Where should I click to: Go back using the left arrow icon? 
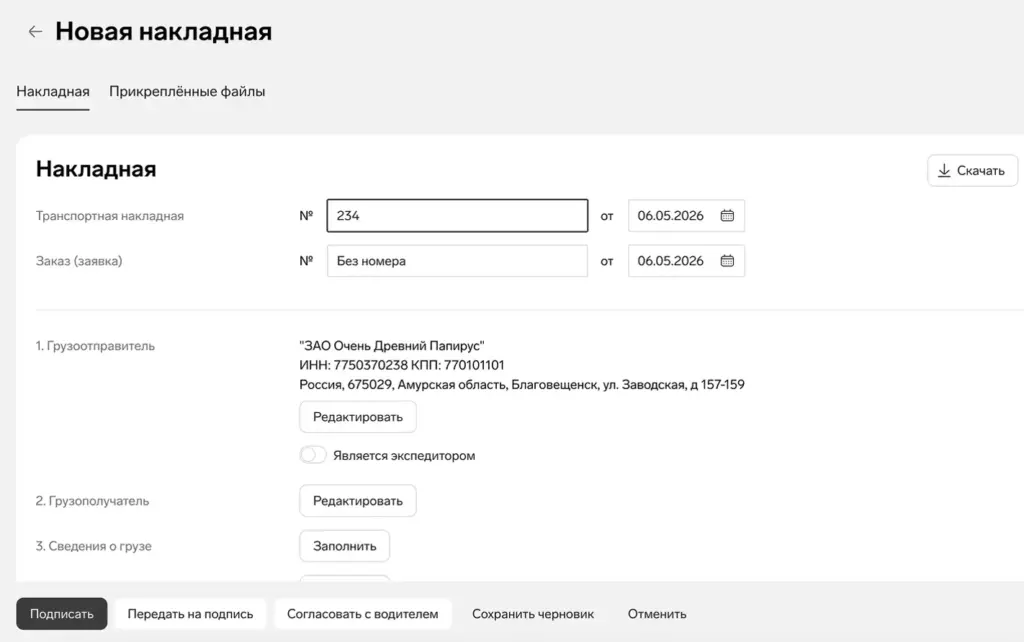coord(35,31)
